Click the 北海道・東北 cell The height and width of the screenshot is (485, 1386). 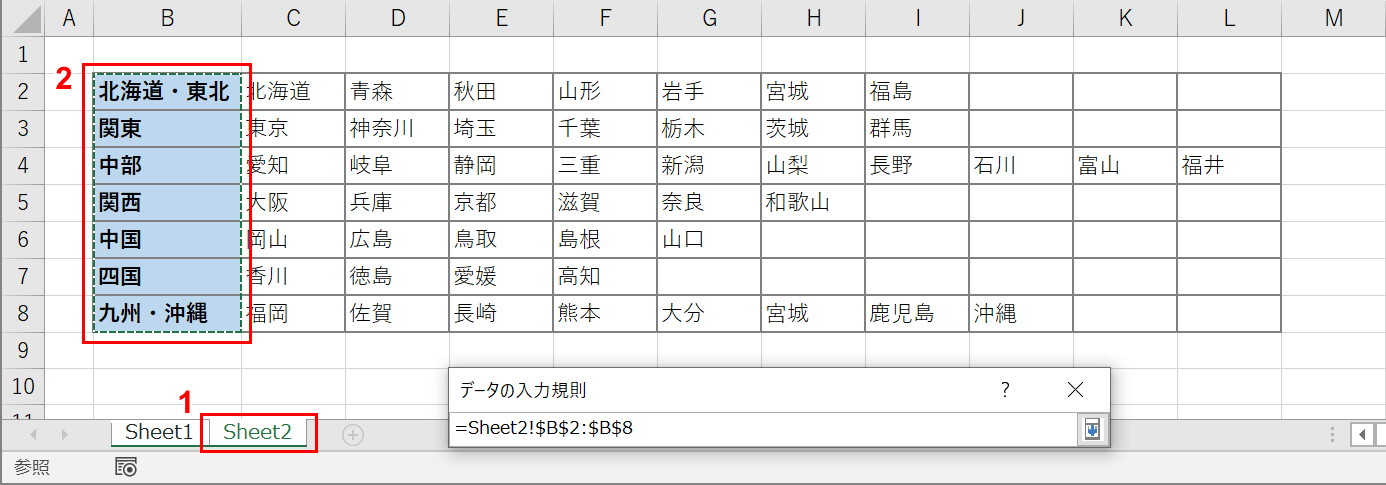pyautogui.click(x=167, y=92)
